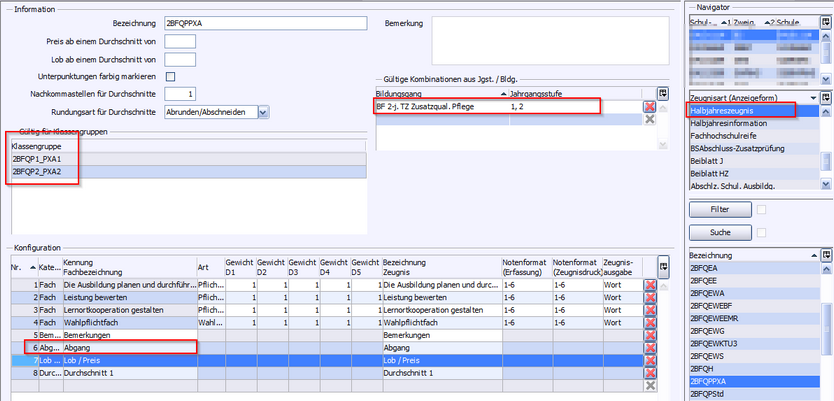Open Rundungsart für Durchschnitte dropdown
834x401 pixels.
coord(263,112)
